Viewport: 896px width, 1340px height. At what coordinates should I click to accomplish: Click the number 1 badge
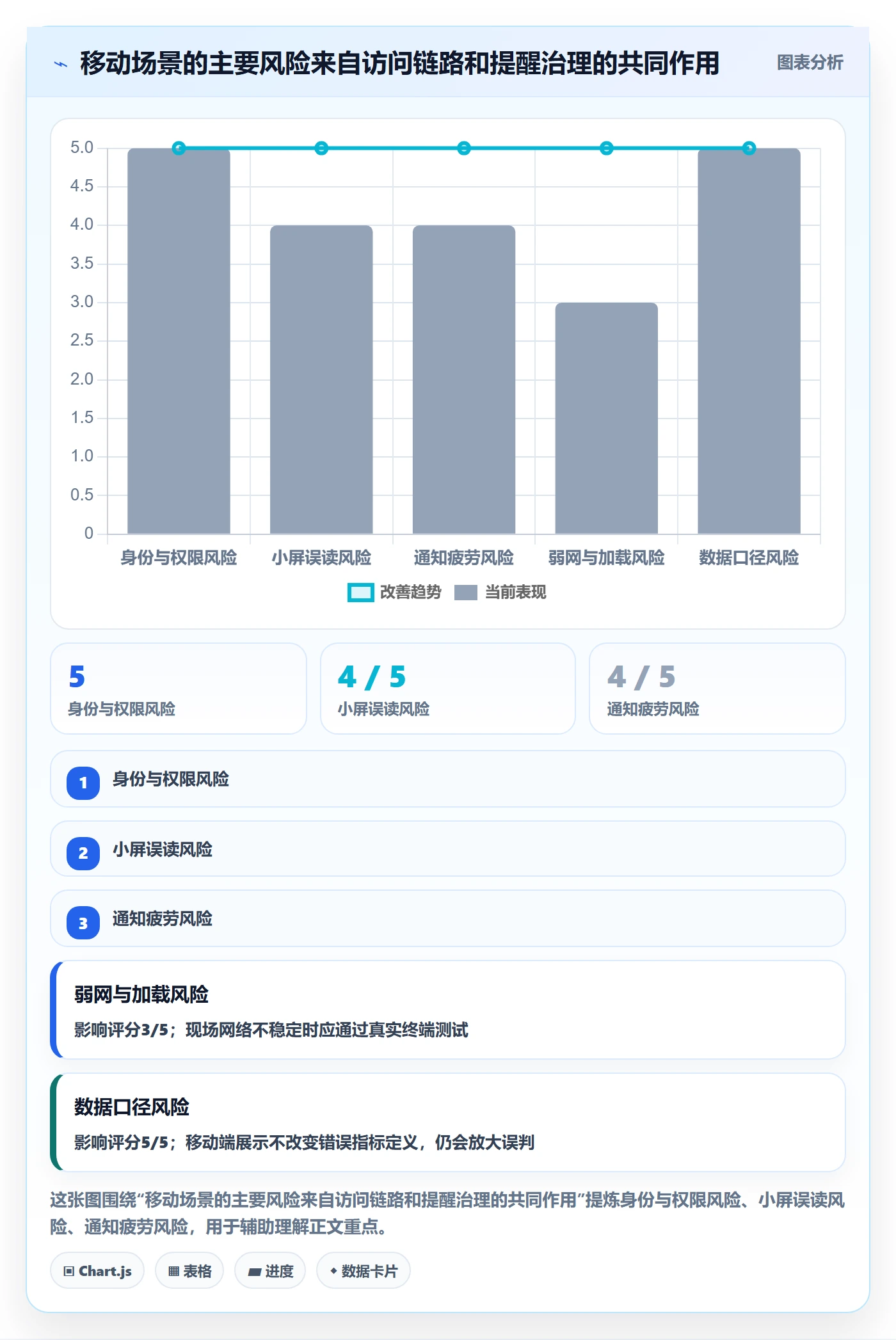click(x=83, y=783)
